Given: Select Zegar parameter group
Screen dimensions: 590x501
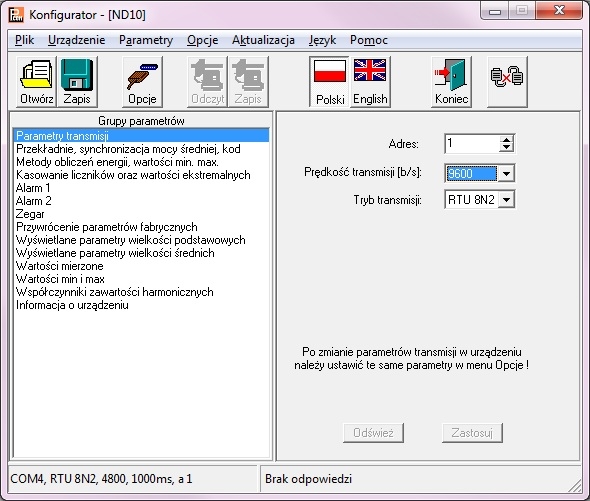Looking at the screenshot, I should tap(141, 214).
